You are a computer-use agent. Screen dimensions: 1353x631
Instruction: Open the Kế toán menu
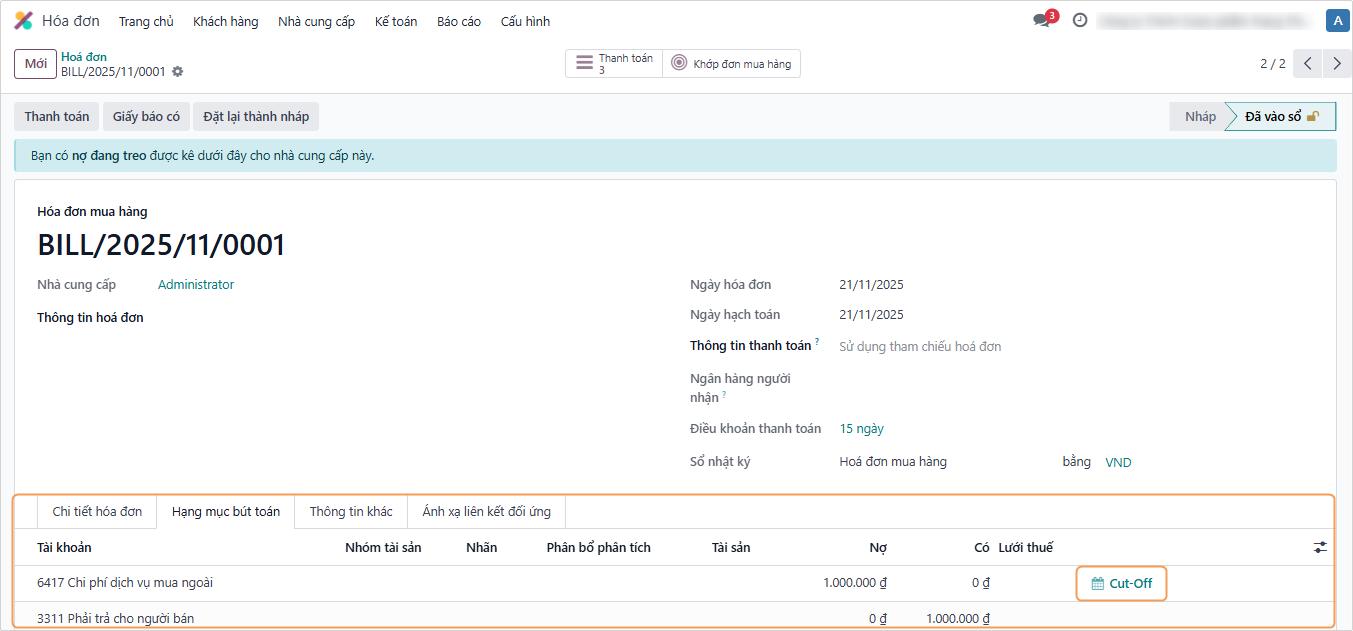coord(396,21)
